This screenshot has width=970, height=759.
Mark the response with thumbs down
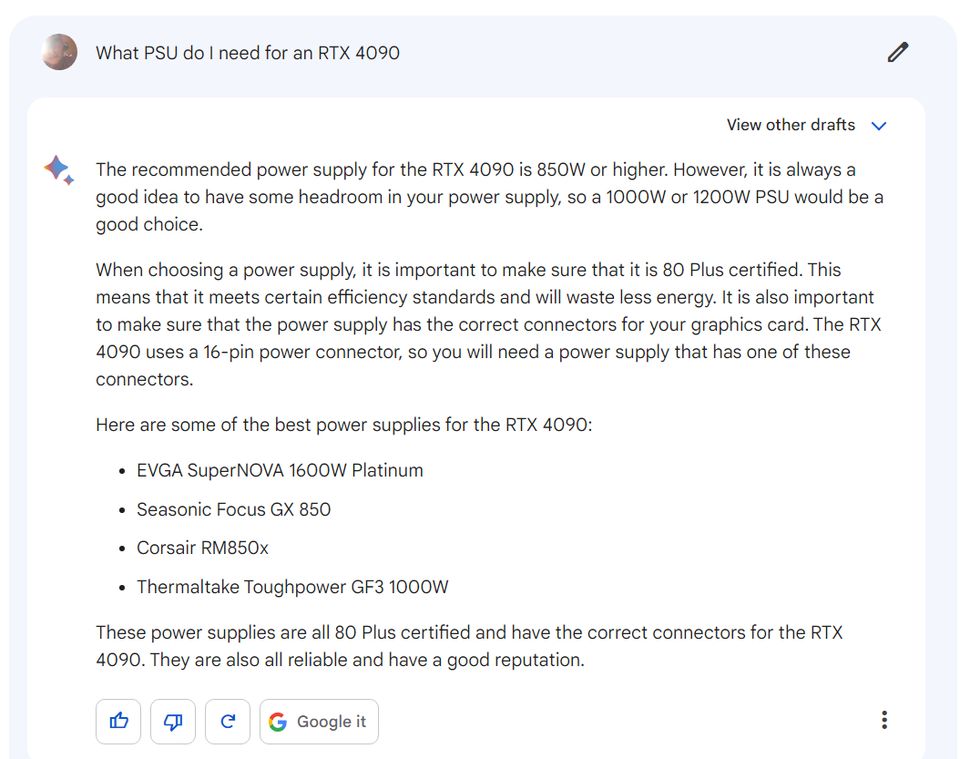point(173,721)
